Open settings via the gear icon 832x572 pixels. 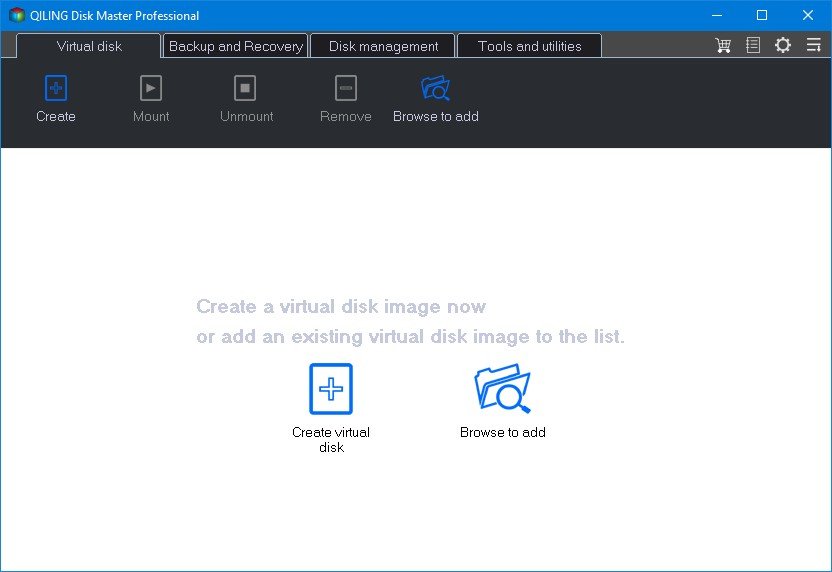(x=783, y=45)
